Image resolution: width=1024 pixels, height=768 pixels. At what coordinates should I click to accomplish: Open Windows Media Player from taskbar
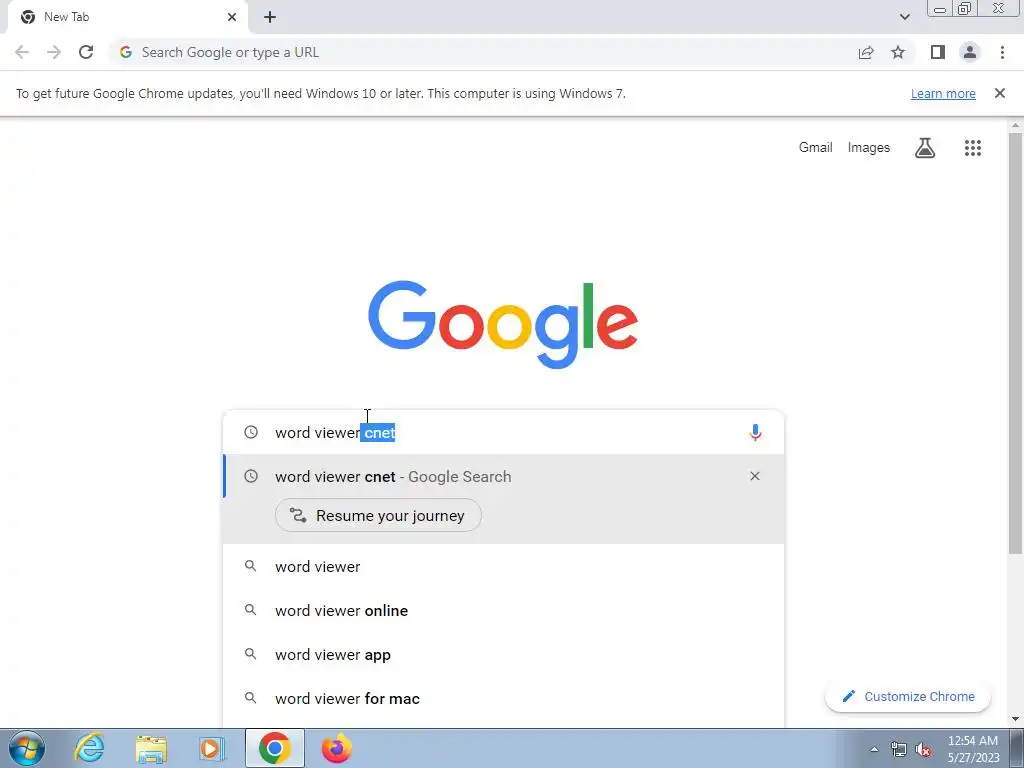tap(212, 749)
